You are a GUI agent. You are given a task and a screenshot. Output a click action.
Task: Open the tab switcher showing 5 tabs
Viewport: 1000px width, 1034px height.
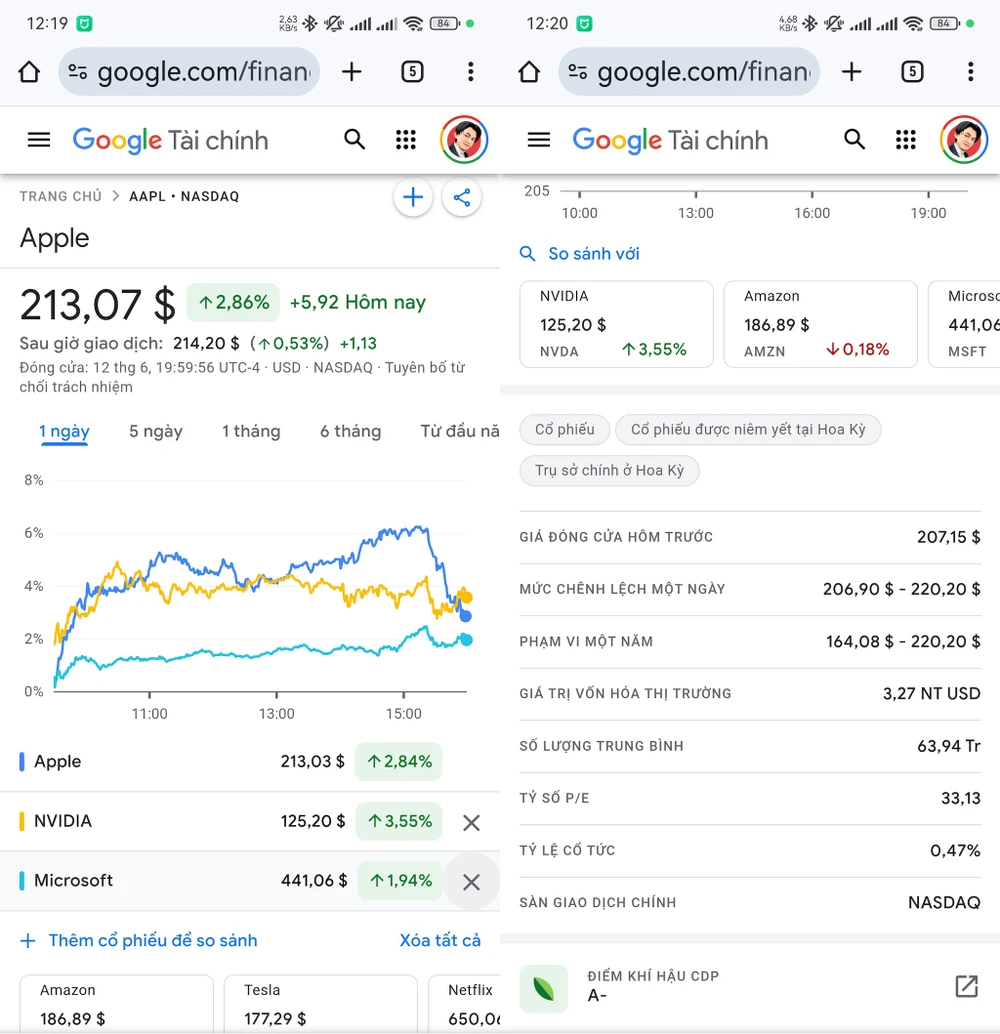(412, 71)
